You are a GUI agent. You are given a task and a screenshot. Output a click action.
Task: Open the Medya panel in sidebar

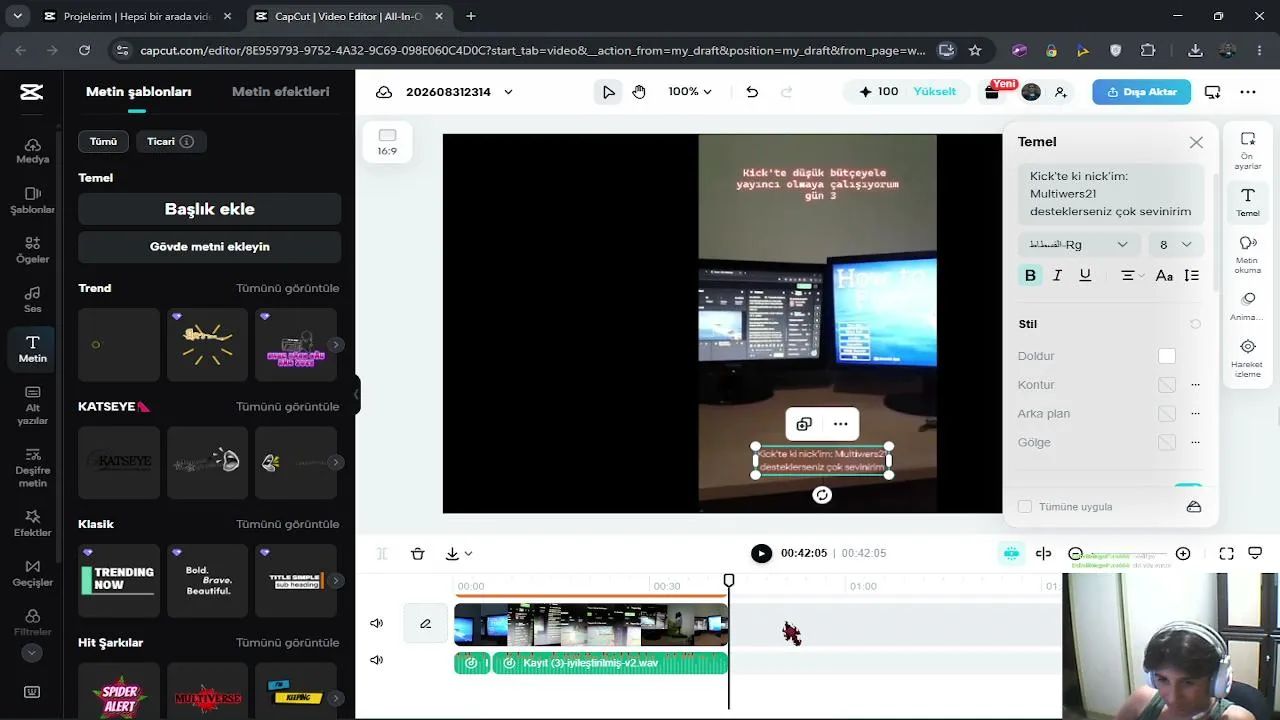[x=32, y=151]
